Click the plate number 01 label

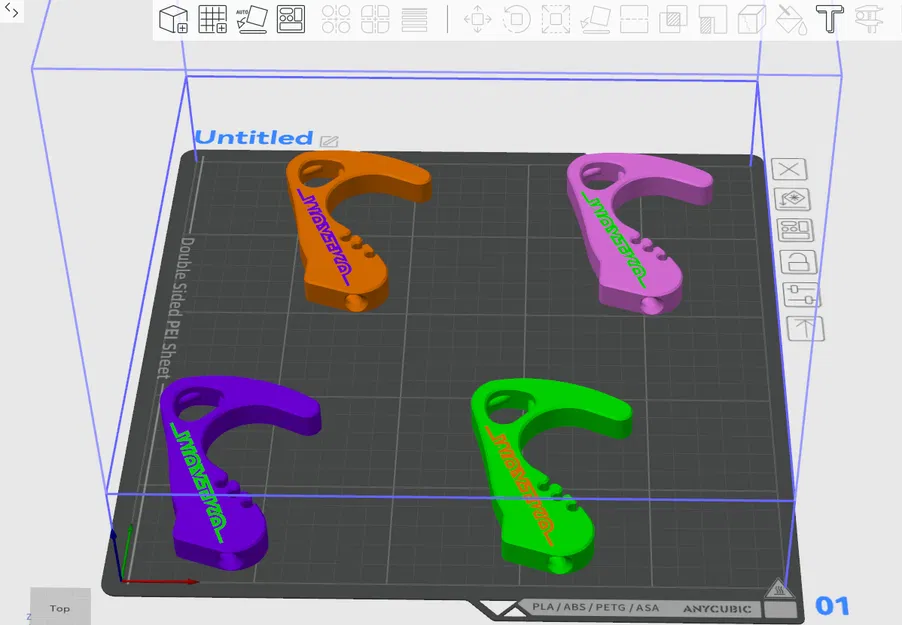[x=832, y=605]
